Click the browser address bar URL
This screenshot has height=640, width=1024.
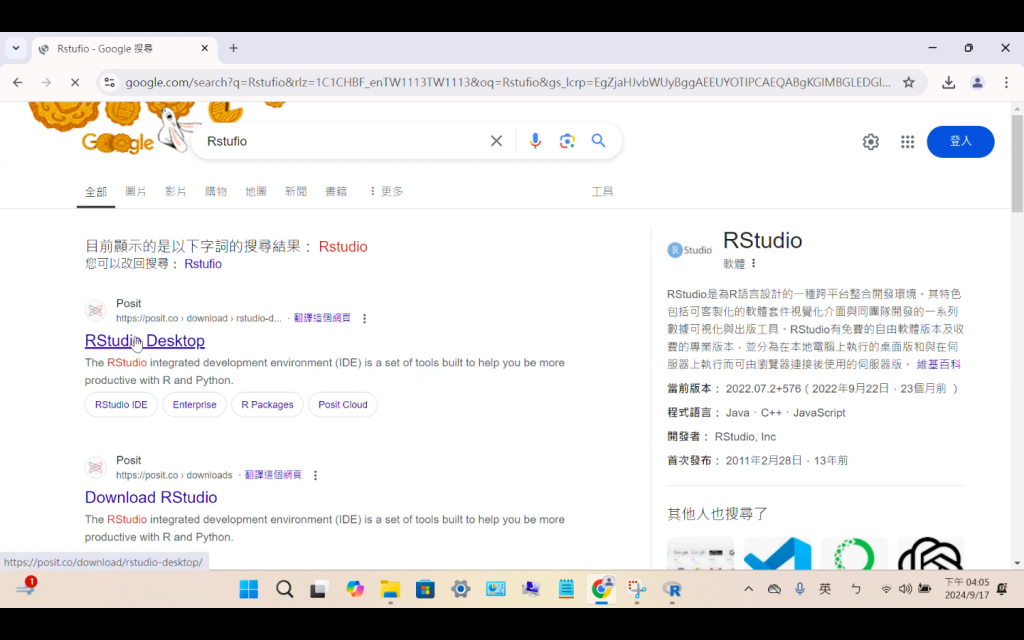pos(507,82)
